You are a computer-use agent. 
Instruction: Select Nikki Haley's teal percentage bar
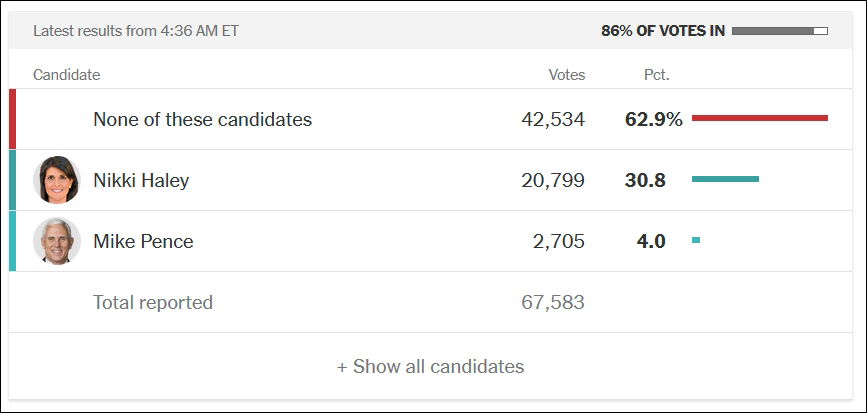pos(725,179)
